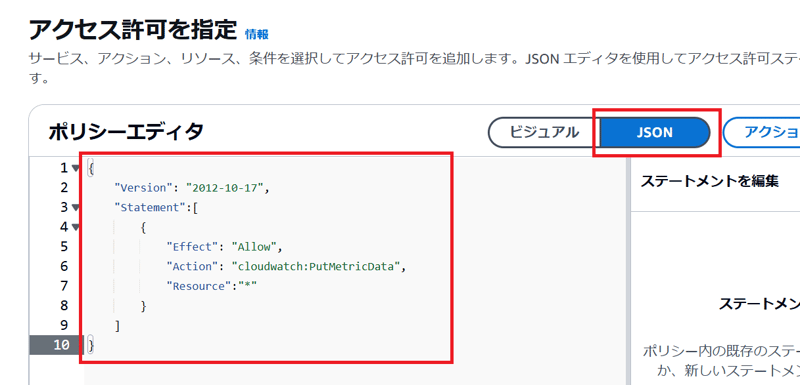The image size is (800, 385).
Task: Open the アクション dropdown button
Action: 762,133
